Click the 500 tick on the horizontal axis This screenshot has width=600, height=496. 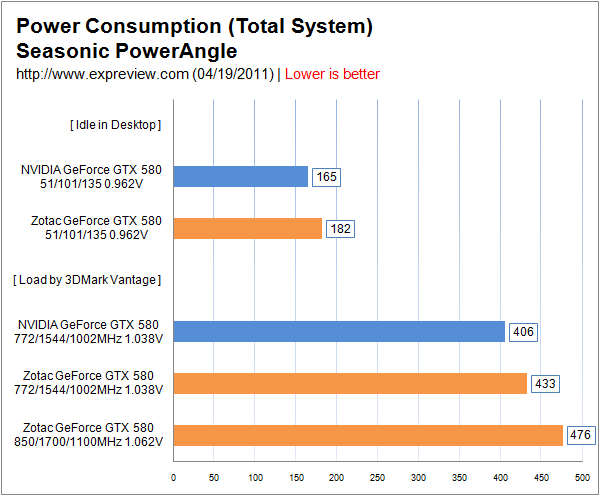(x=580, y=478)
